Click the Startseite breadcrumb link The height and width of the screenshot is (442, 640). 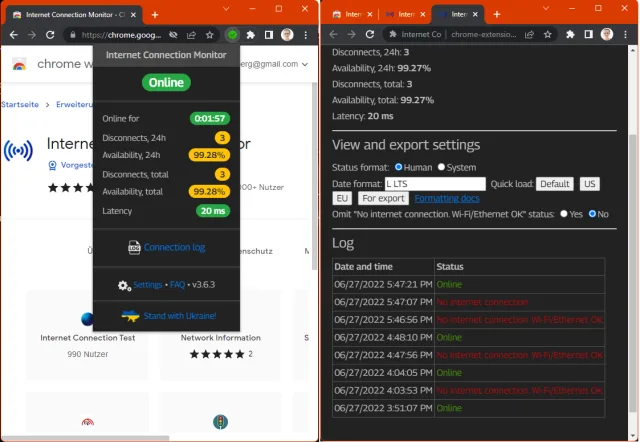coord(20,104)
